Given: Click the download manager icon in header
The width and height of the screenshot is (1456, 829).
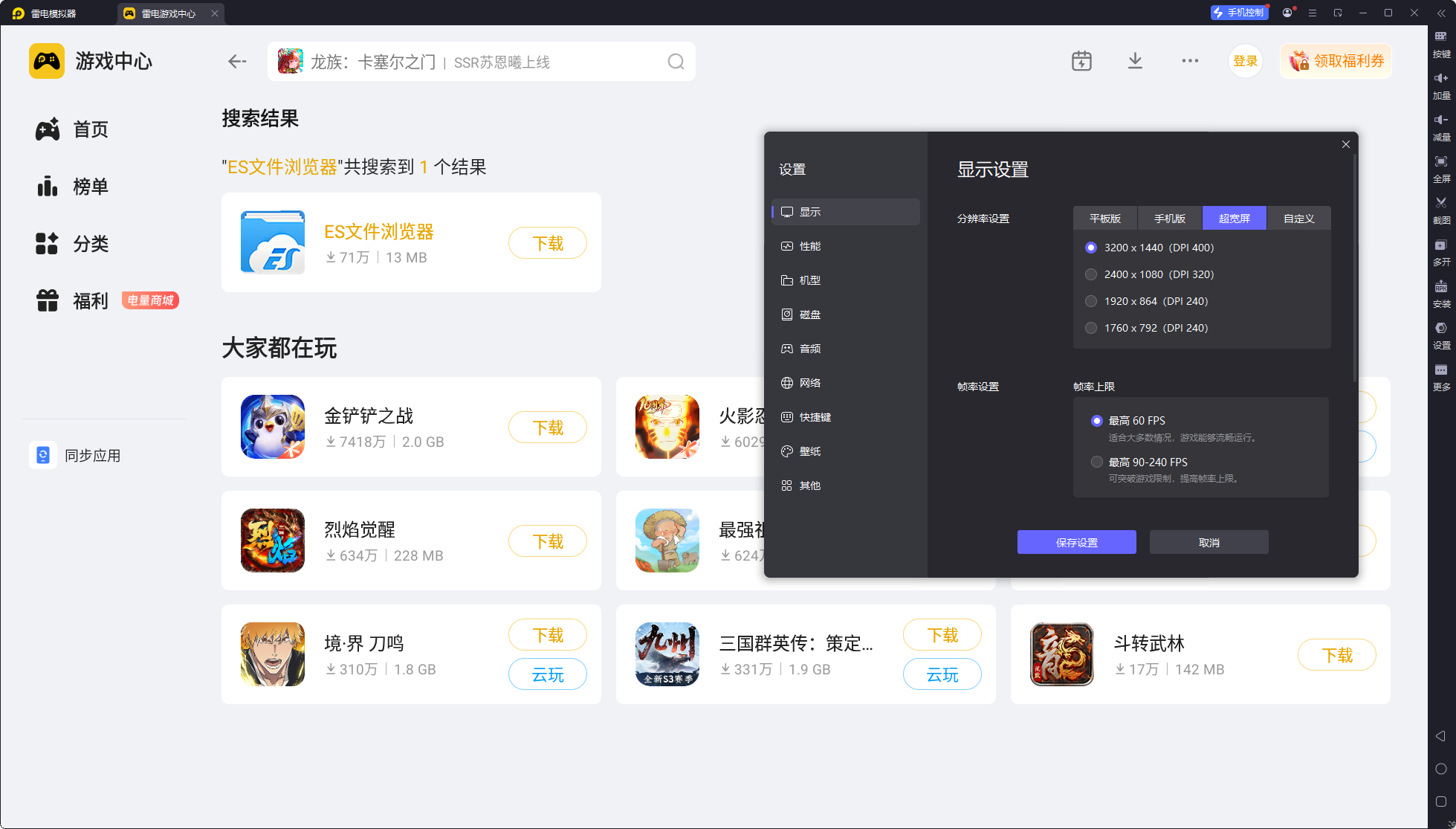Looking at the screenshot, I should pyautogui.click(x=1135, y=61).
